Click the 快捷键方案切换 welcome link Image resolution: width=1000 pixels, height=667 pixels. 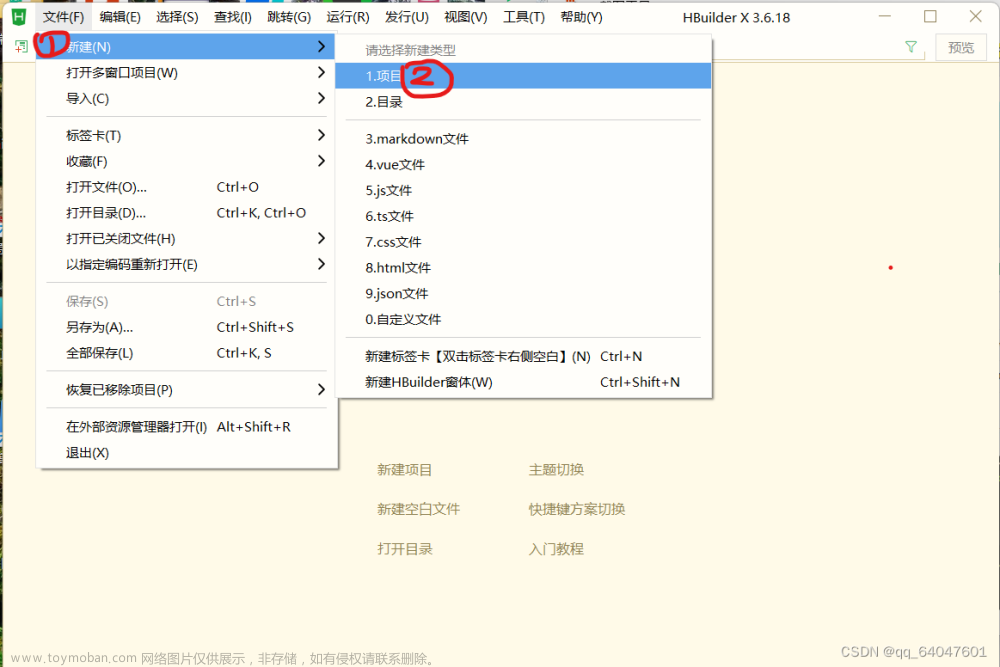(x=577, y=509)
